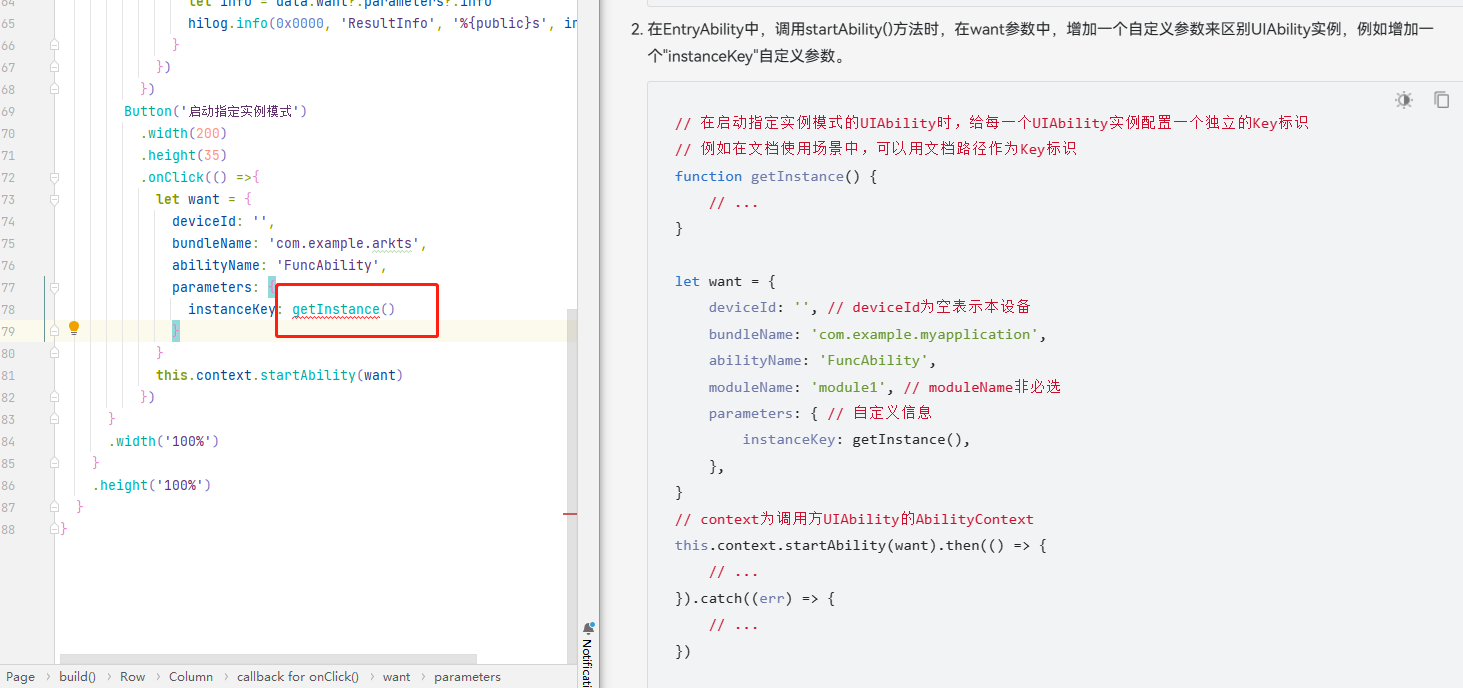Image resolution: width=1463 pixels, height=688 pixels.
Task: Click 'startAbility' call on editor line 81
Action: click(x=308, y=375)
